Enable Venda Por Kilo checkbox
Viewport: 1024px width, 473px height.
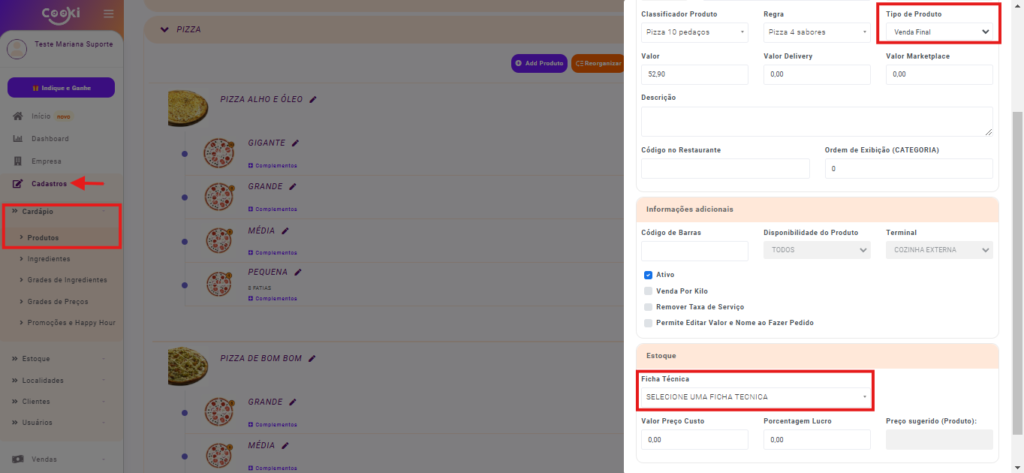(x=649, y=291)
